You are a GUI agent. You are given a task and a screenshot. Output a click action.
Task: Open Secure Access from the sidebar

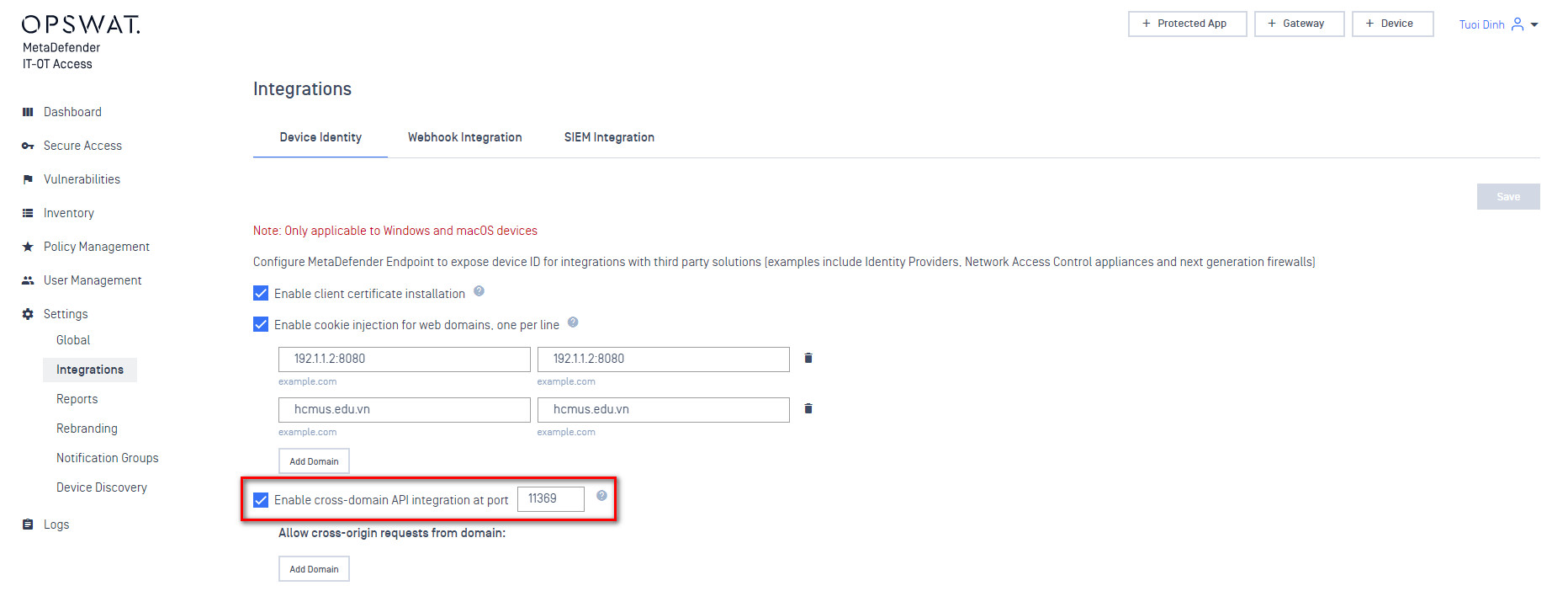click(x=82, y=146)
